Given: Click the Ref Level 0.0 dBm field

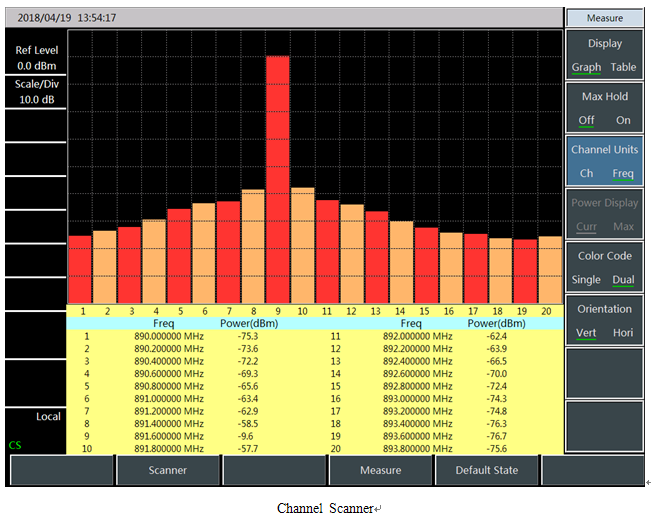Looking at the screenshot, I should coord(35,58).
